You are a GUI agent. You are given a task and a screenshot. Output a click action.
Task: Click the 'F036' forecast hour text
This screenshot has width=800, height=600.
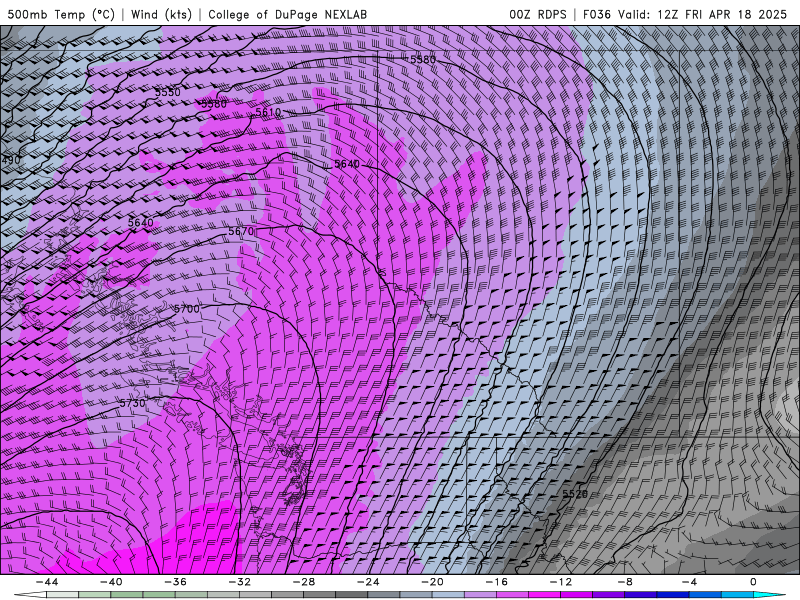(596, 14)
